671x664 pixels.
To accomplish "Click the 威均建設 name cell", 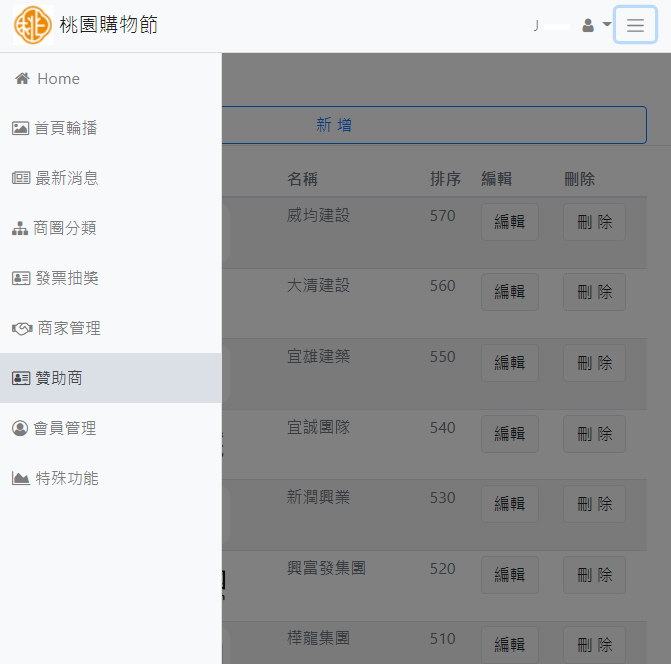I will pos(318,215).
